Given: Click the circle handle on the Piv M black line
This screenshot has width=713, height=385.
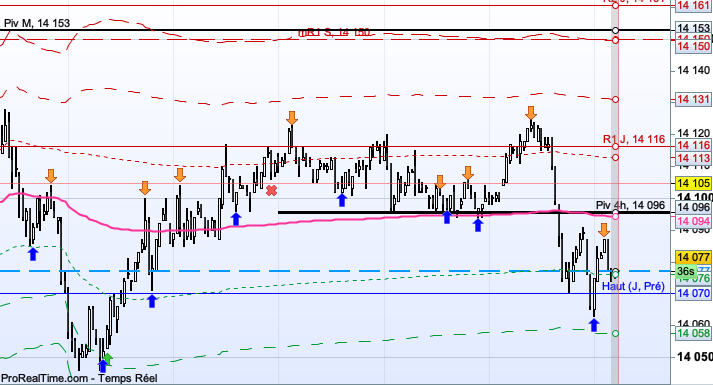Looking at the screenshot, I should click(615, 30).
